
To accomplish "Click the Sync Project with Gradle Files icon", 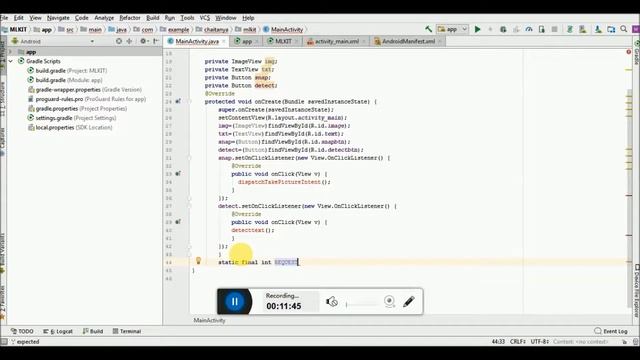I will [x=570, y=29].
